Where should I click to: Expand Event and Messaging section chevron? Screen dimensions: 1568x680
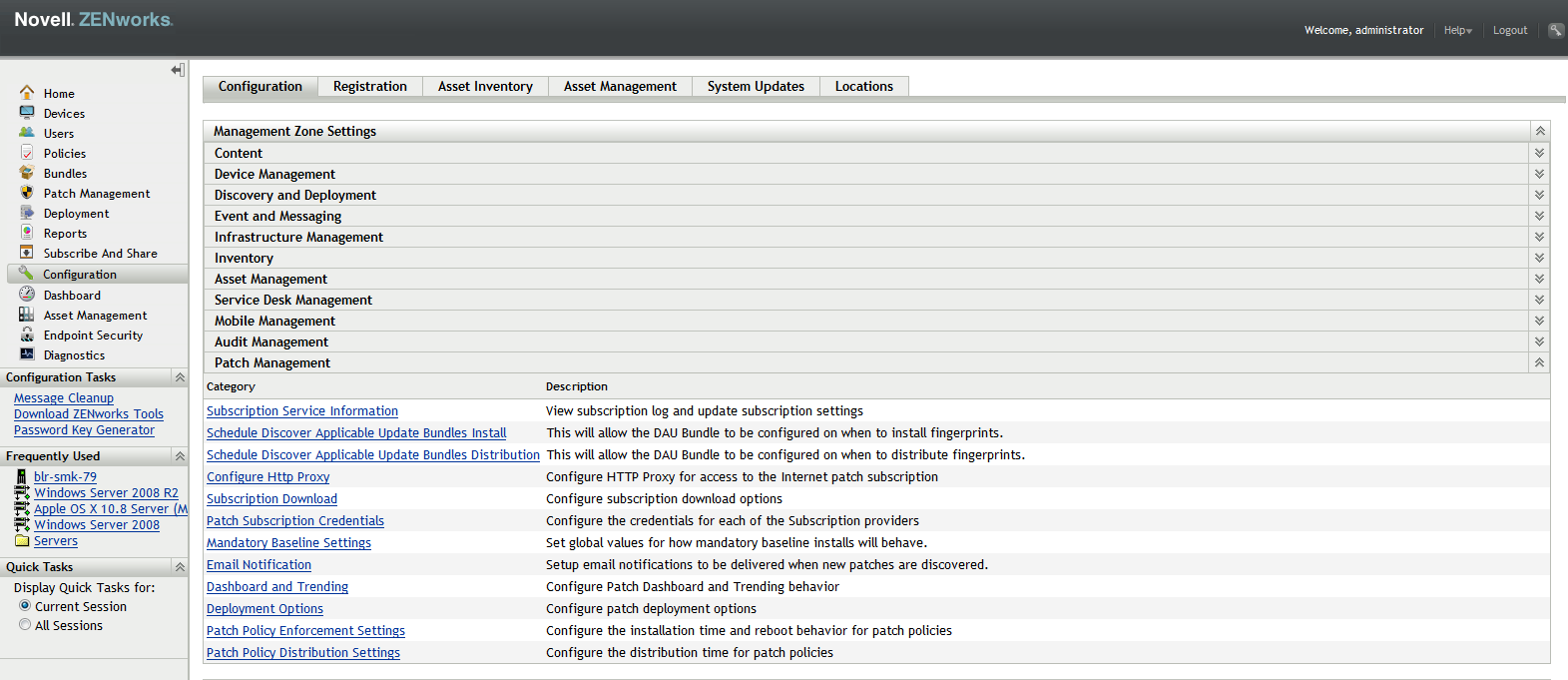(1540, 216)
